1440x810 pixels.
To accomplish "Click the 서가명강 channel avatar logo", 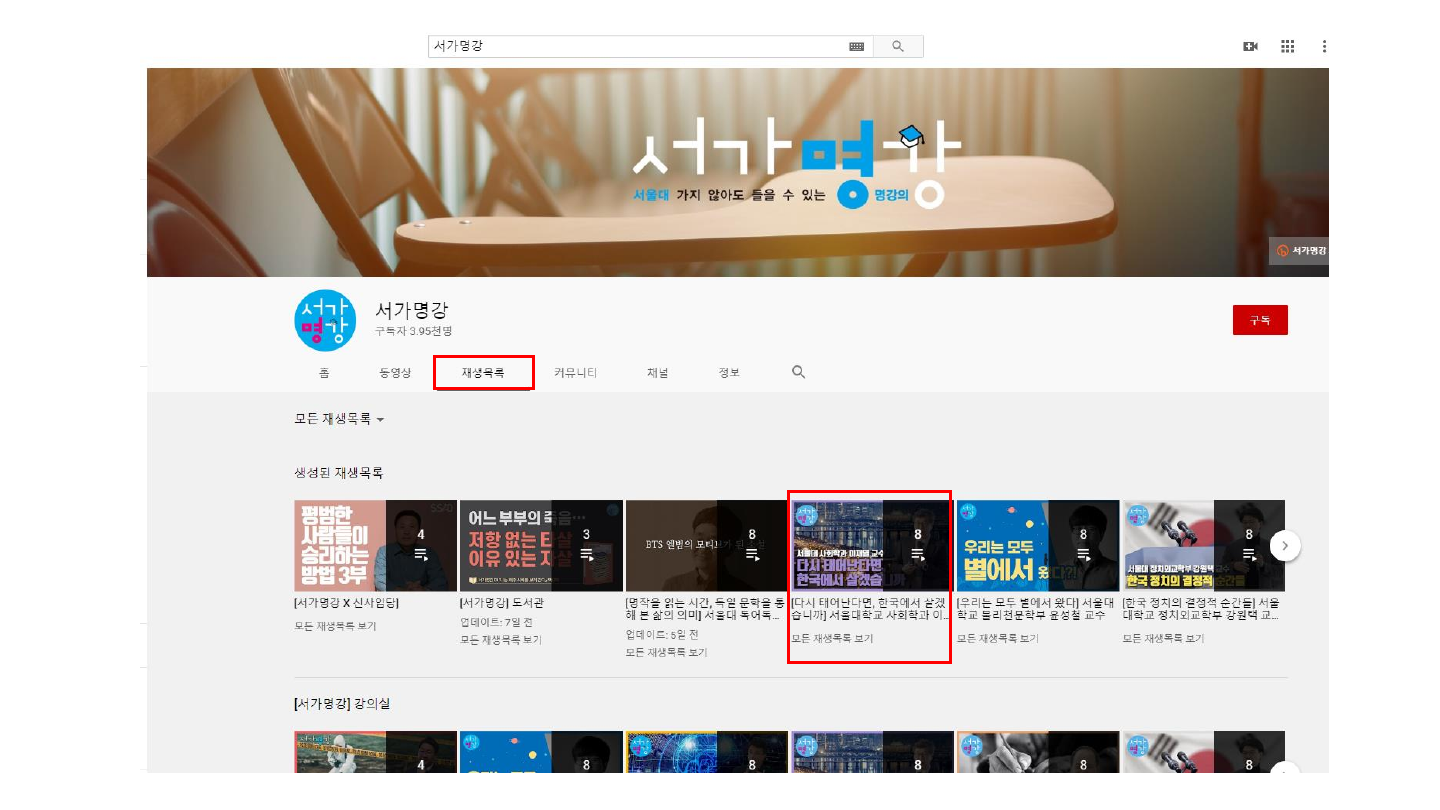I will 325,321.
